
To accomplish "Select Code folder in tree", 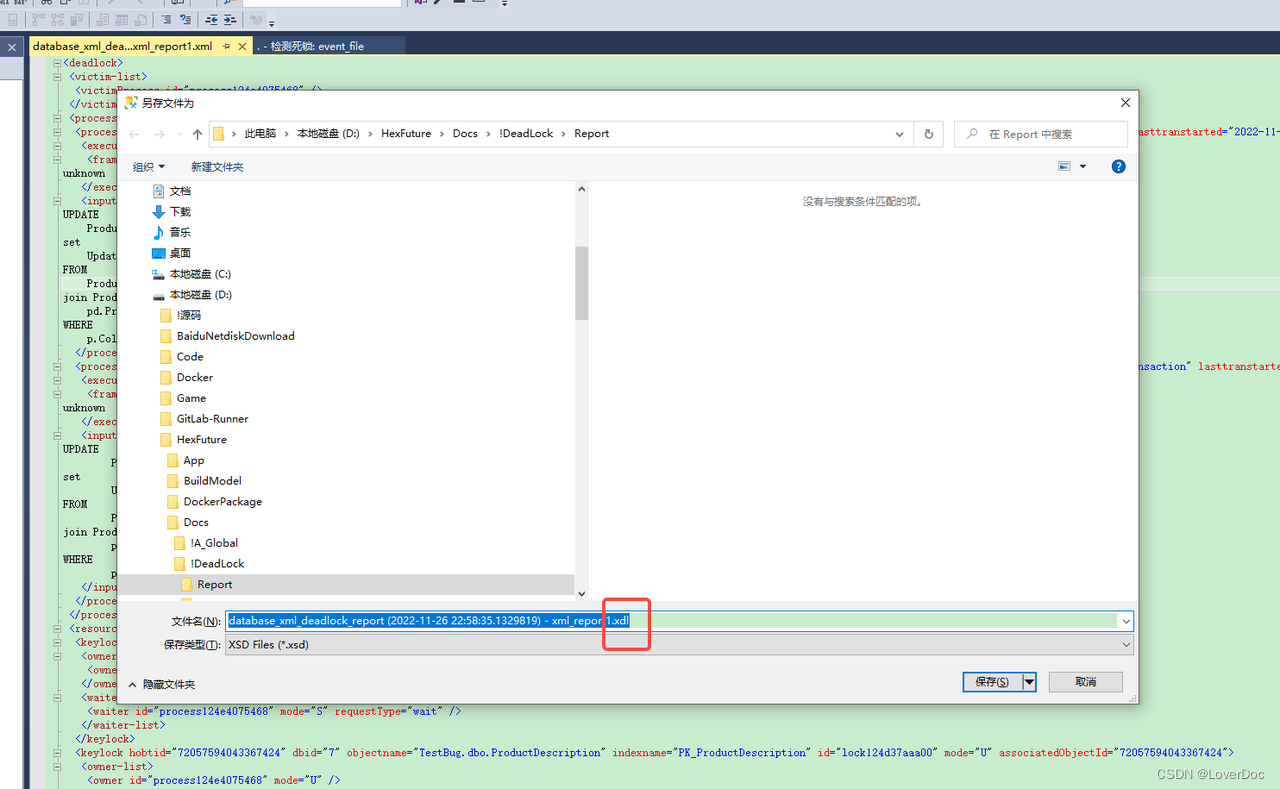I will click(190, 357).
